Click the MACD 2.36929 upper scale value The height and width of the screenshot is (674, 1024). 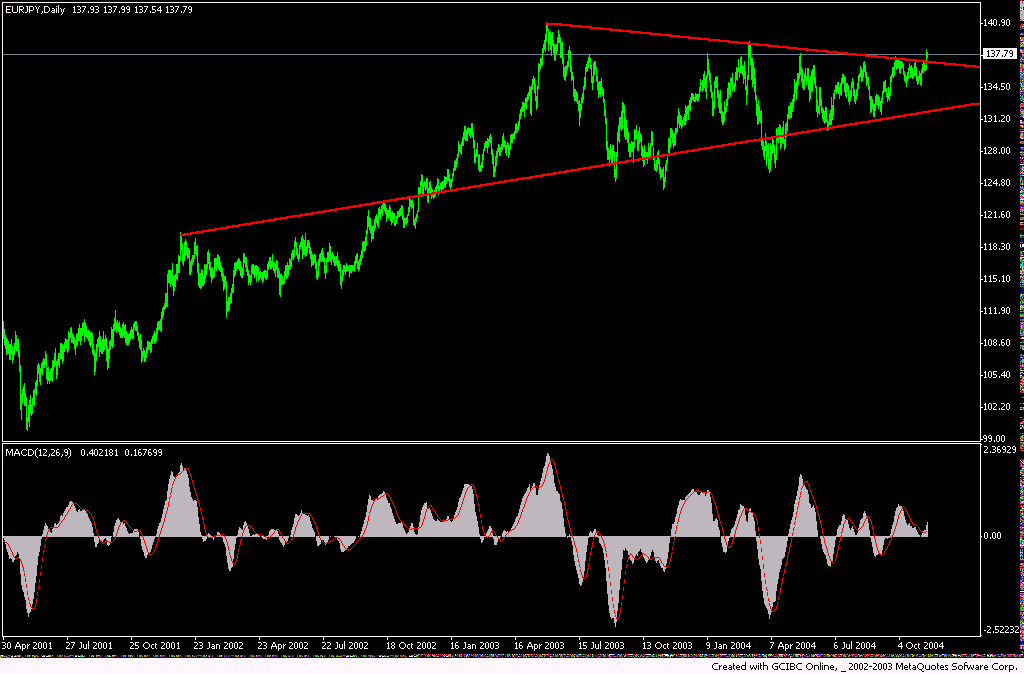point(1002,449)
